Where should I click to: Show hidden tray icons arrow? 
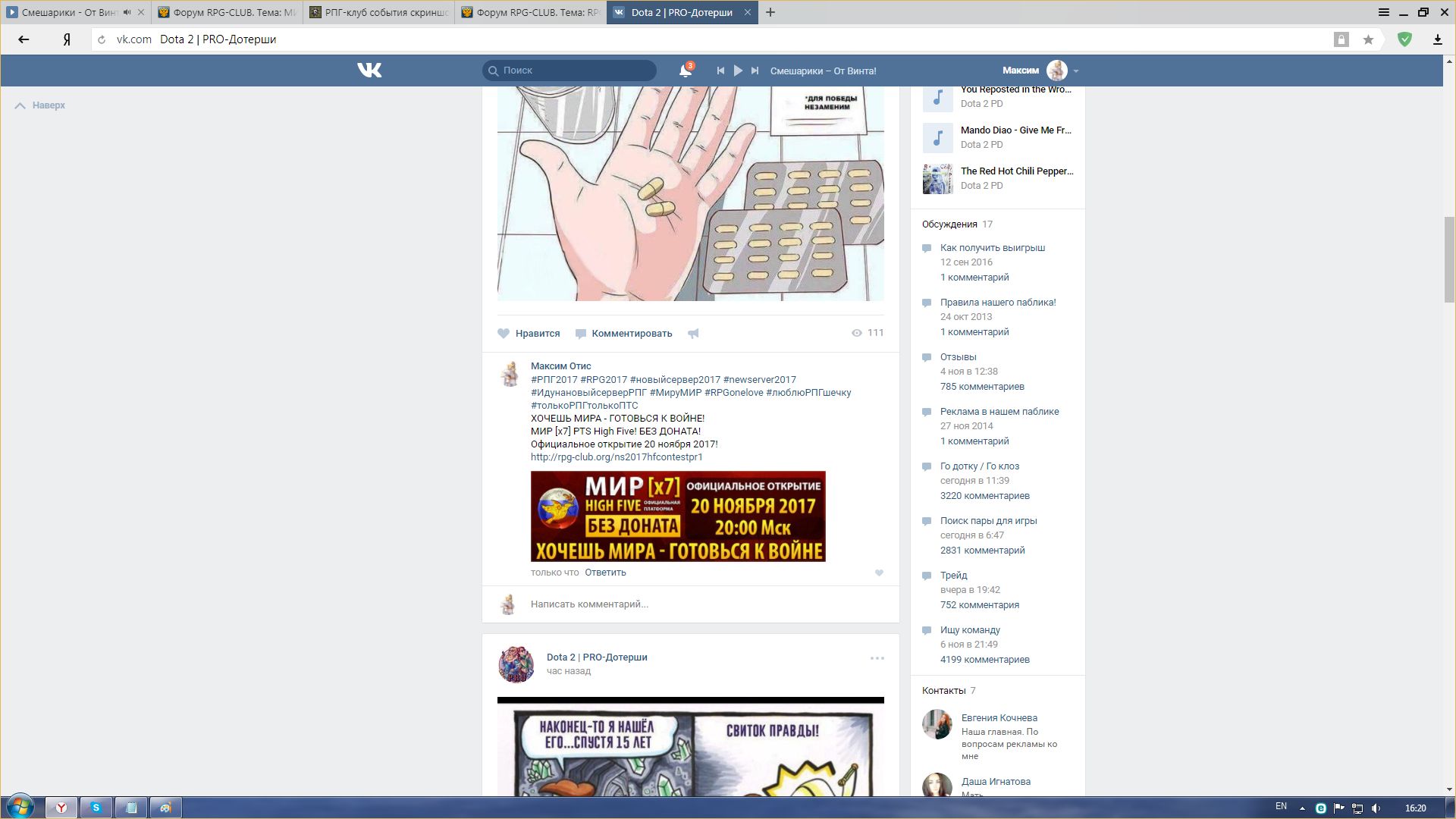1302,808
